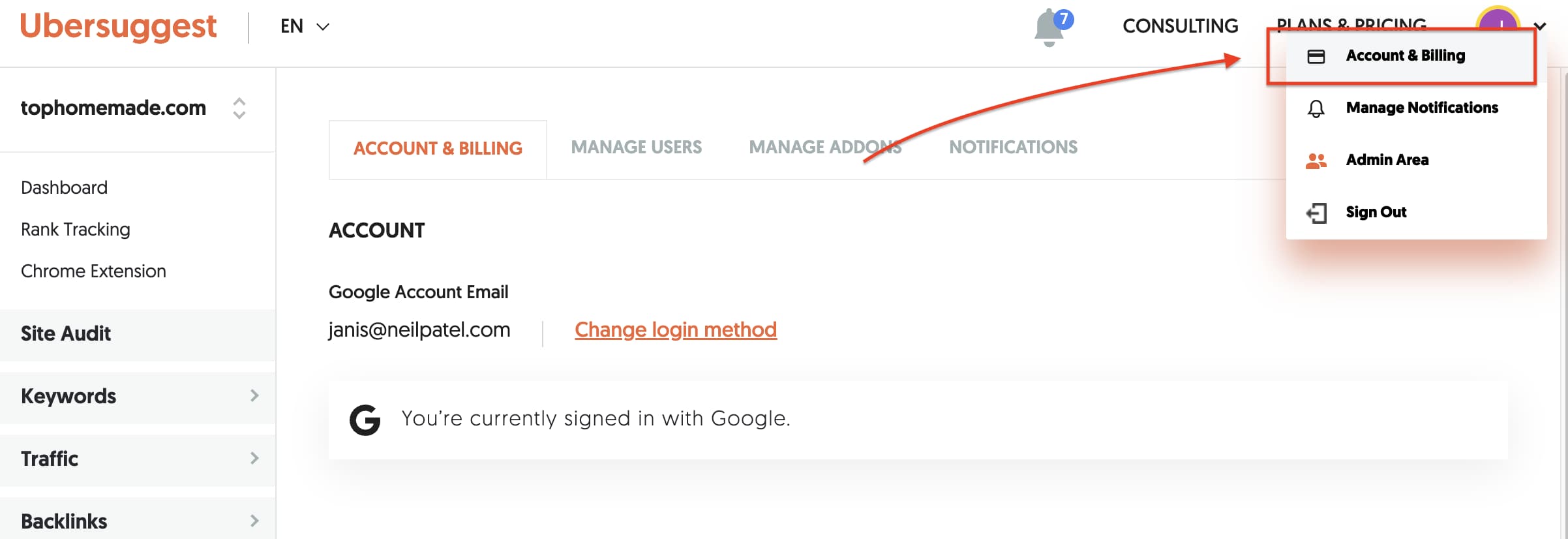Open the Consulting link in header
This screenshot has width=1568, height=539.
pos(1180,26)
